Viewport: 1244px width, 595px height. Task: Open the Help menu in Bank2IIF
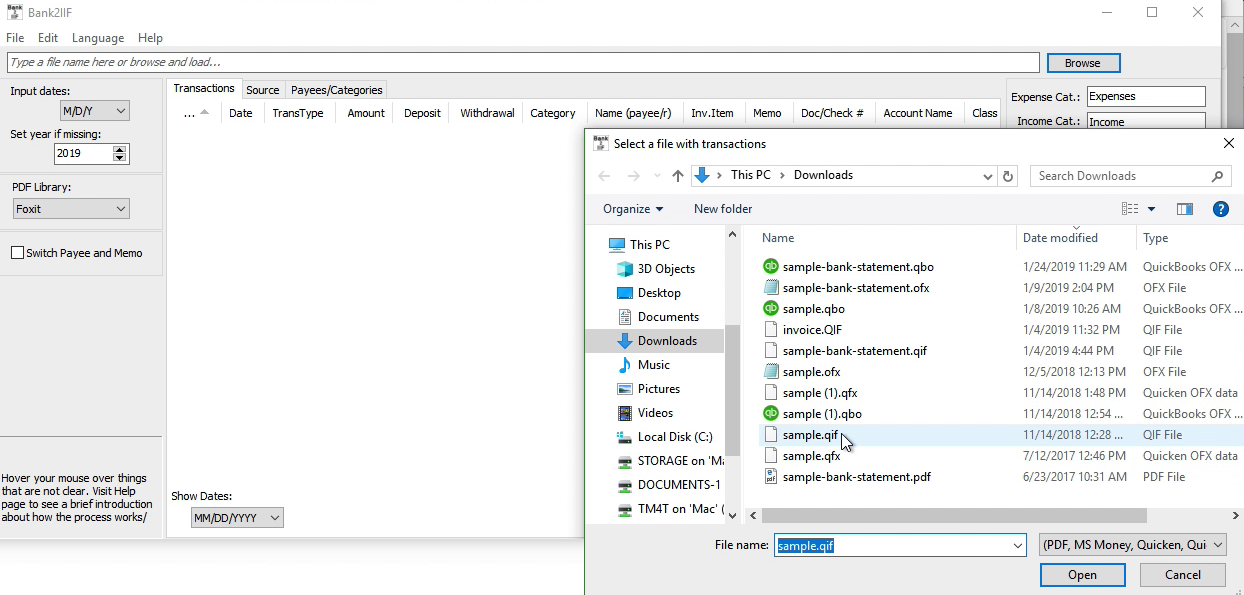150,38
